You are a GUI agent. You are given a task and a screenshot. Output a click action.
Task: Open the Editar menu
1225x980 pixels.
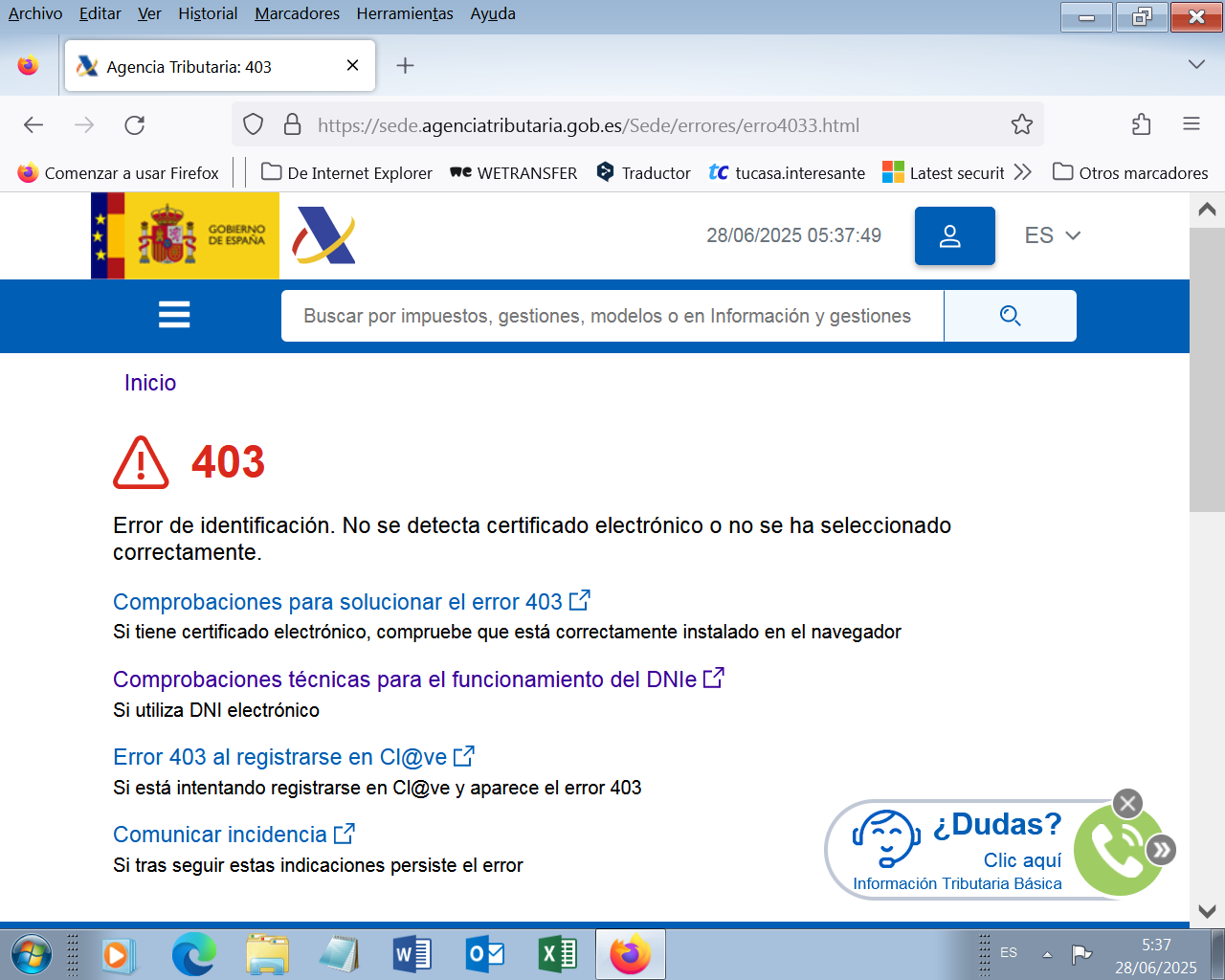pyautogui.click(x=100, y=13)
